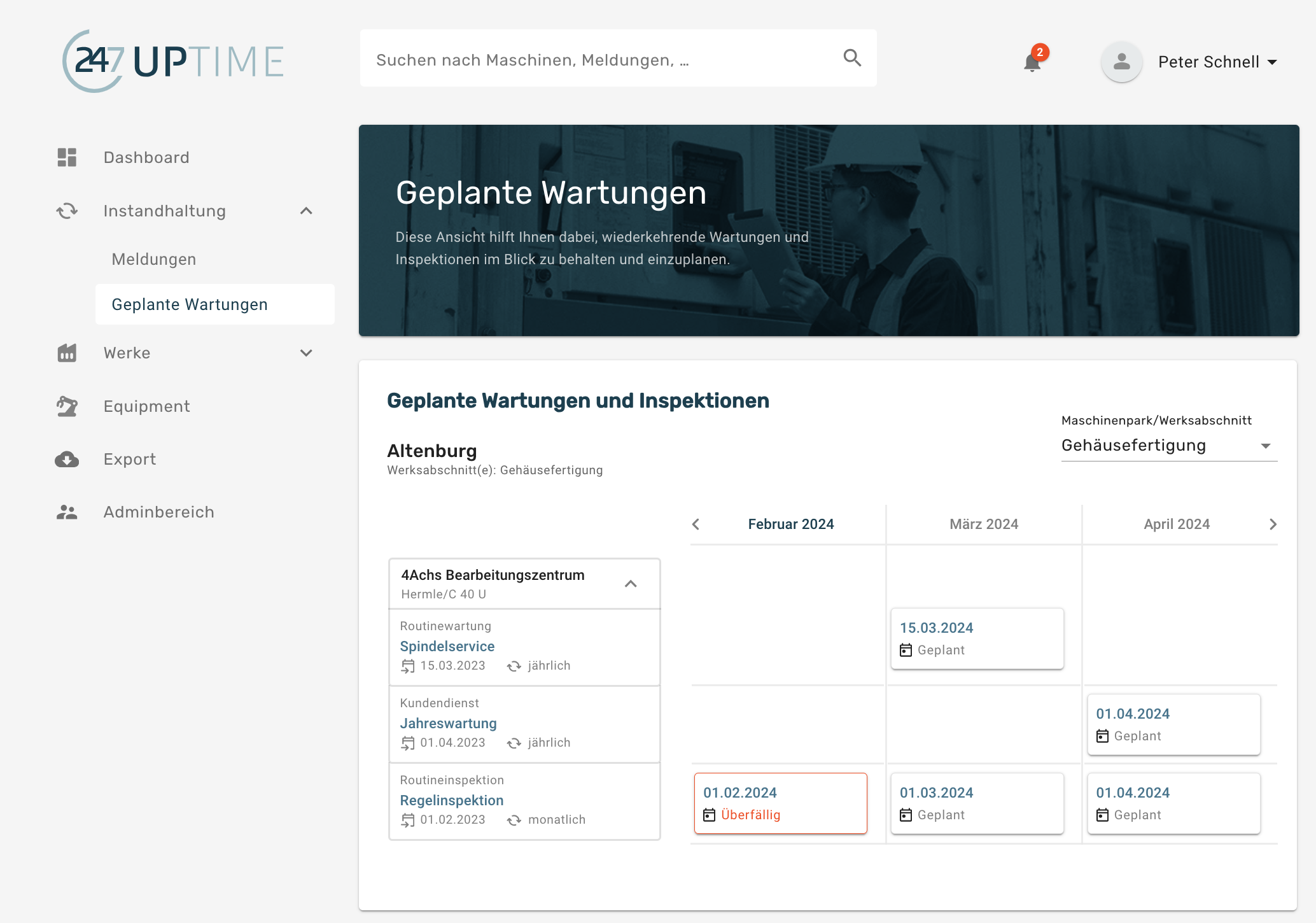1316x923 pixels.
Task: Click the Instandhaltung sync-arrows icon
Action: tap(67, 211)
